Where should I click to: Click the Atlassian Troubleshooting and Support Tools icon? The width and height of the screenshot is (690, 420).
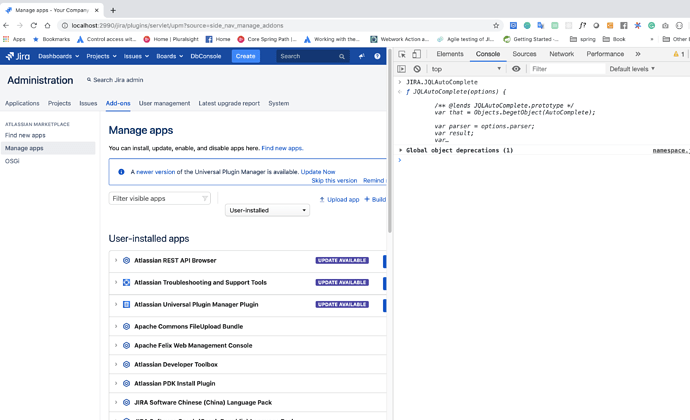click(x=126, y=283)
